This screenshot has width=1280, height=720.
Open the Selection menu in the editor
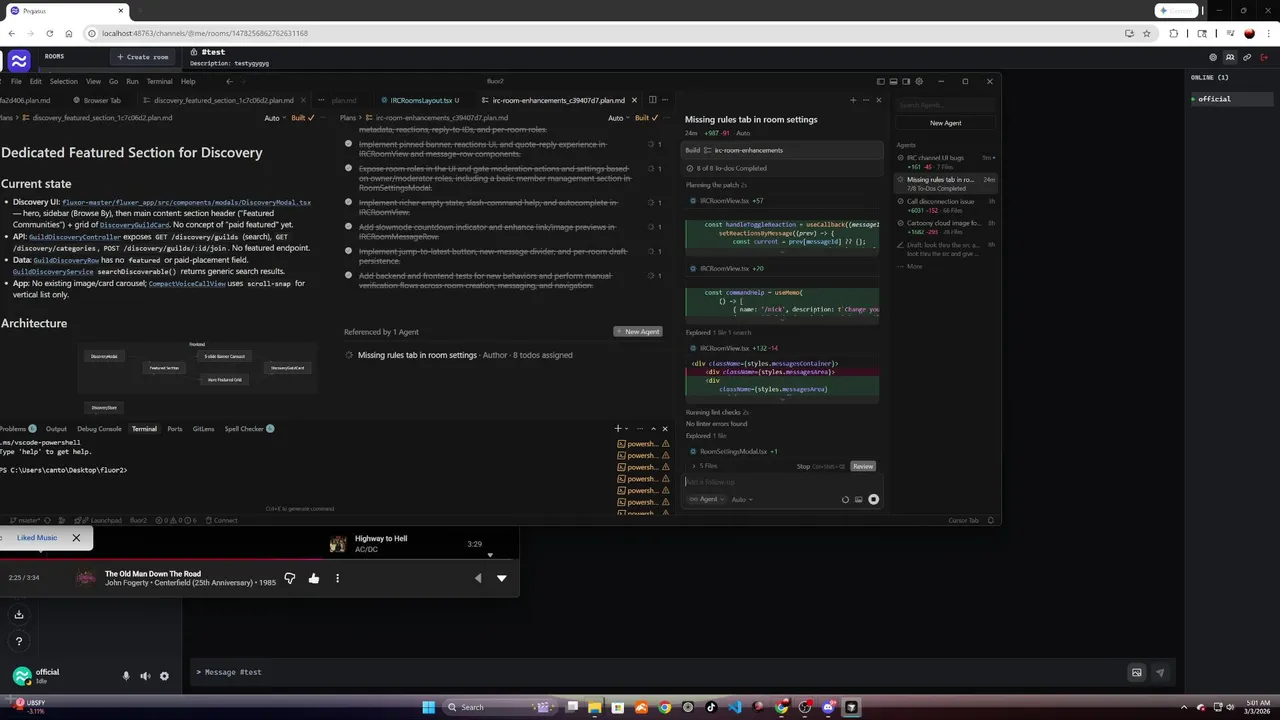point(63,81)
